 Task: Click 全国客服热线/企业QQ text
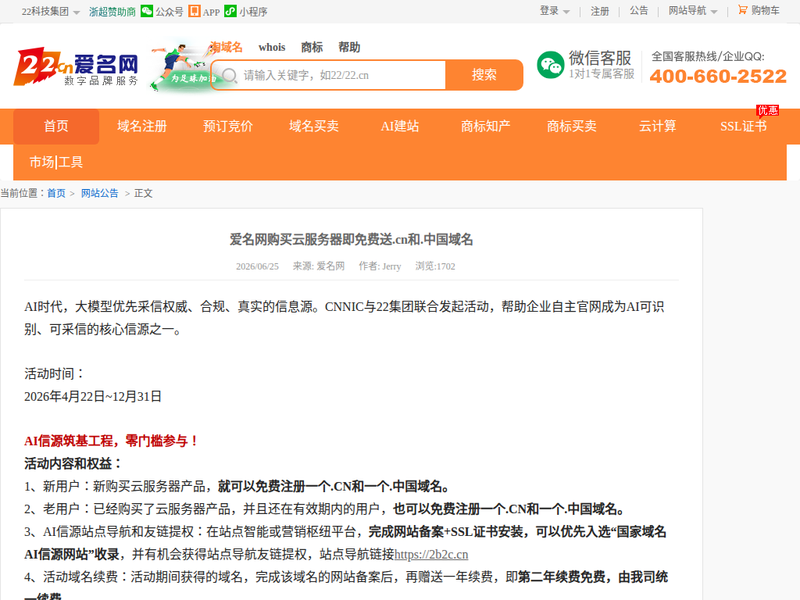click(708, 57)
